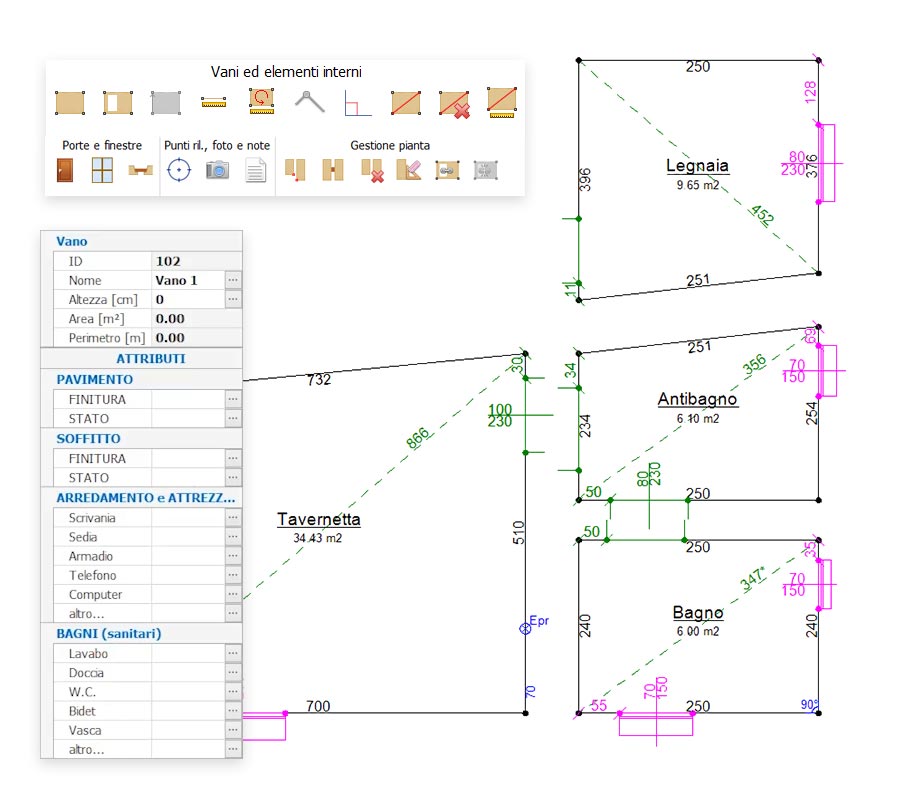Click the Epr reference point marker
The image size is (900, 796).
click(x=525, y=628)
